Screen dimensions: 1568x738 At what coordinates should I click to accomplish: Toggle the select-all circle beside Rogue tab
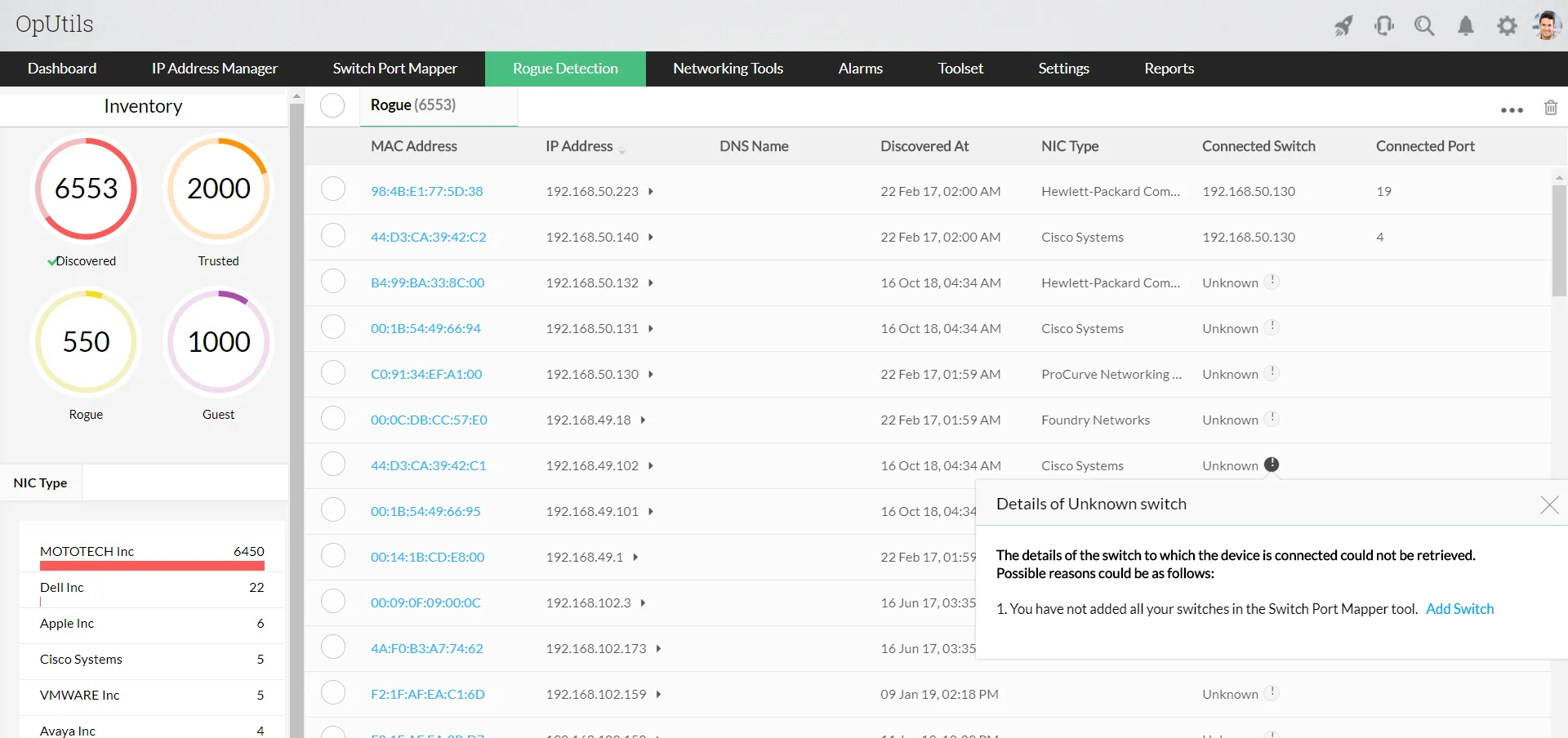[x=332, y=105]
